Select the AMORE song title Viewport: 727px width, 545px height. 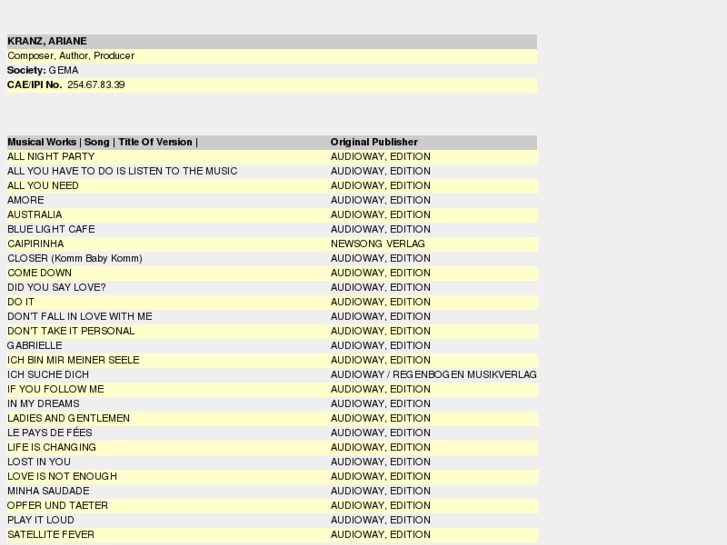26,200
